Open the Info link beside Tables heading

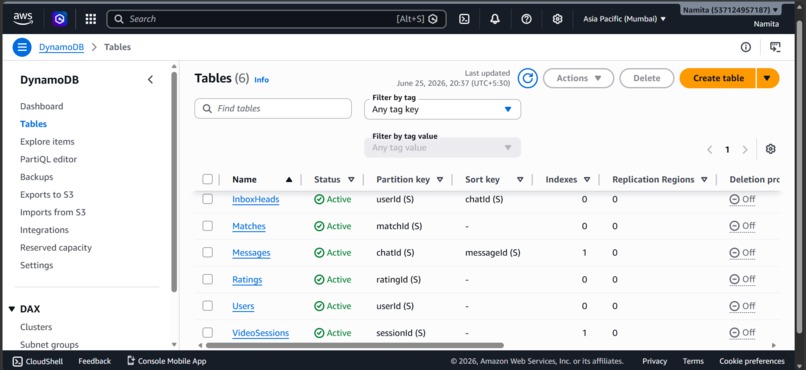(262, 80)
